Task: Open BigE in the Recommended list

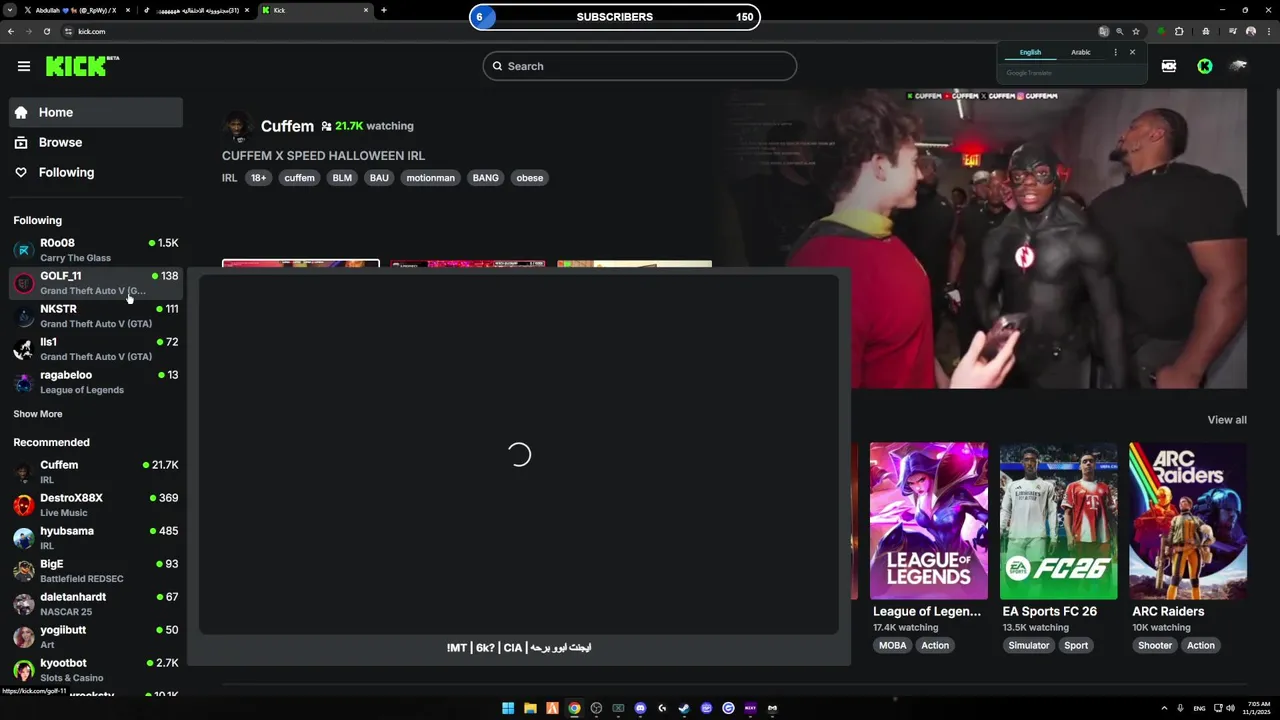Action: tap(96, 571)
